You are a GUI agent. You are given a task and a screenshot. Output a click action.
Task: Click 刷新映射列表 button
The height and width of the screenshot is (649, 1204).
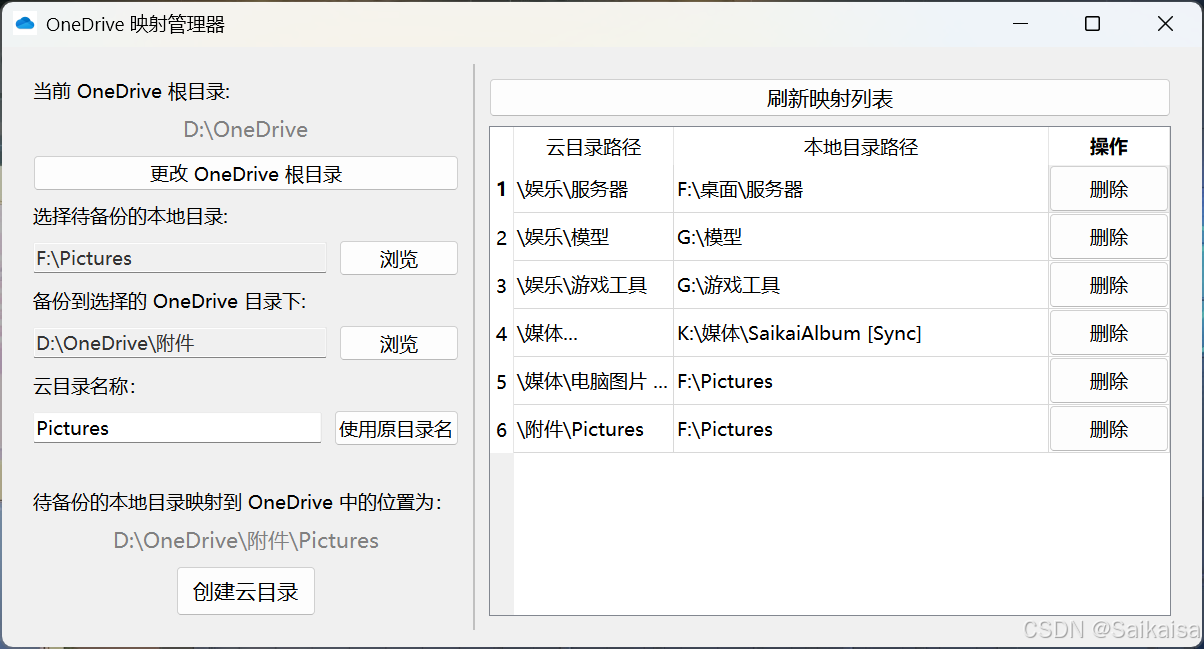click(830, 98)
